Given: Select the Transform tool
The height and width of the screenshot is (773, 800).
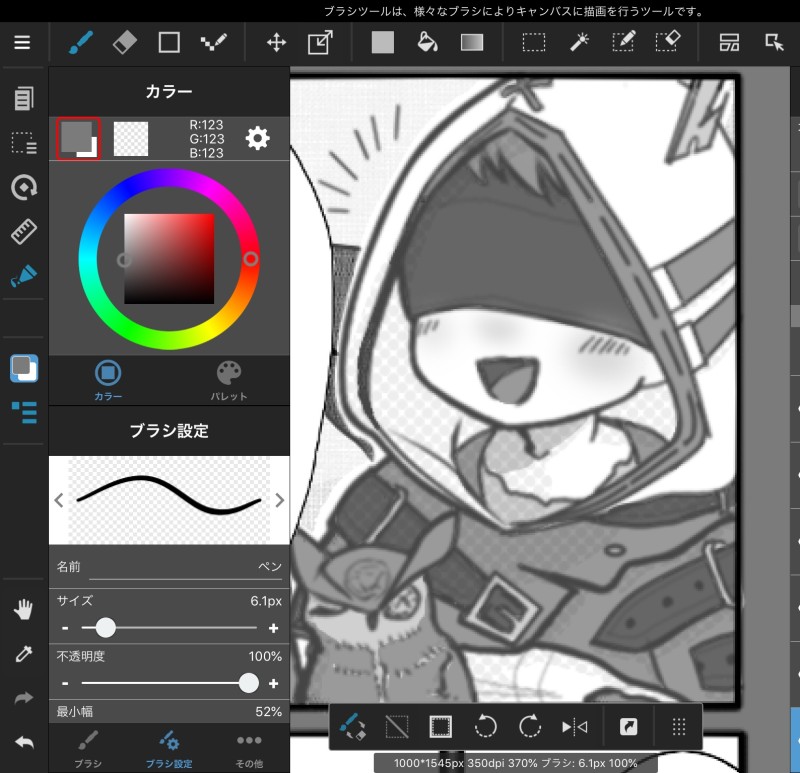Looking at the screenshot, I should coord(320,42).
